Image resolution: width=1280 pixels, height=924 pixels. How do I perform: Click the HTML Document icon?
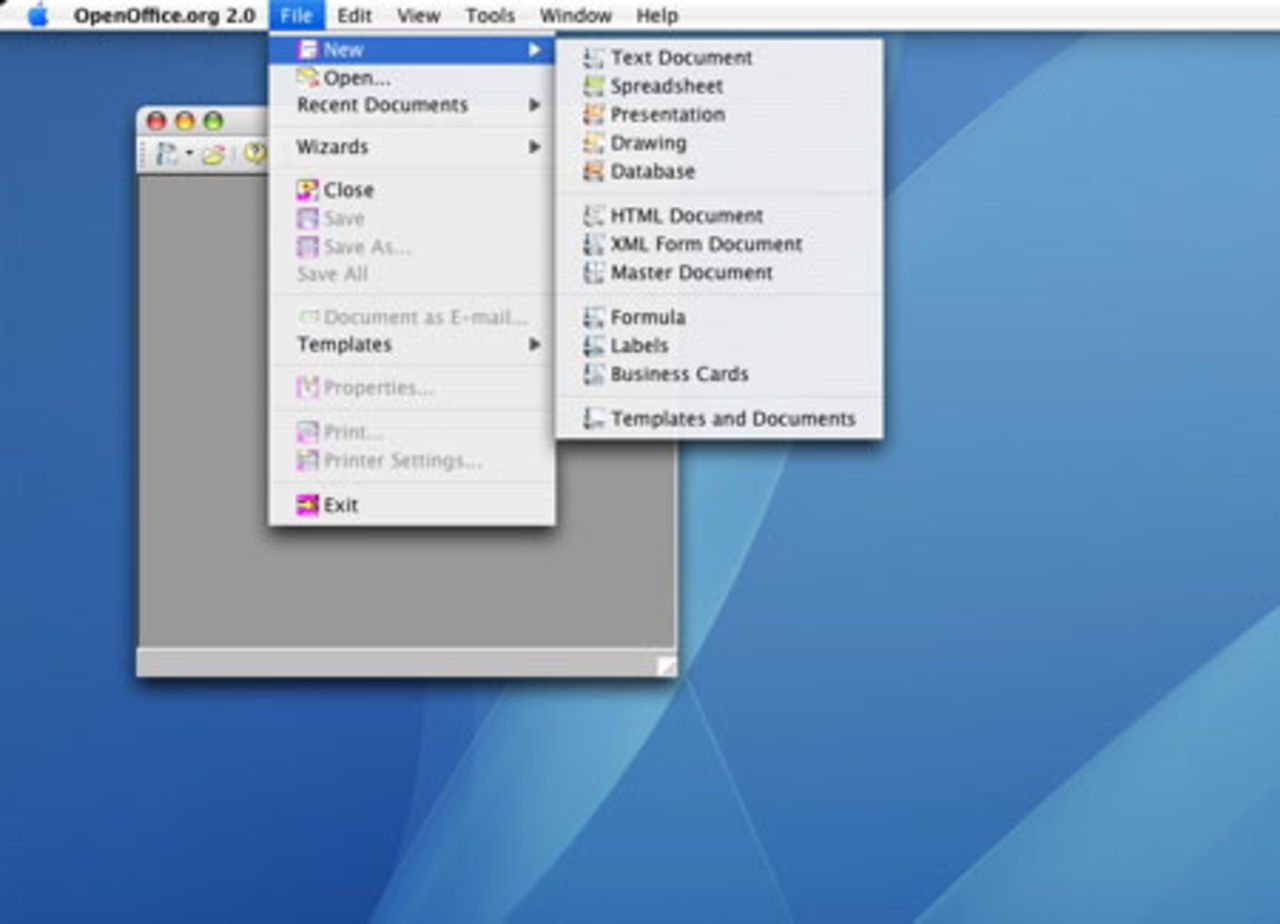592,215
